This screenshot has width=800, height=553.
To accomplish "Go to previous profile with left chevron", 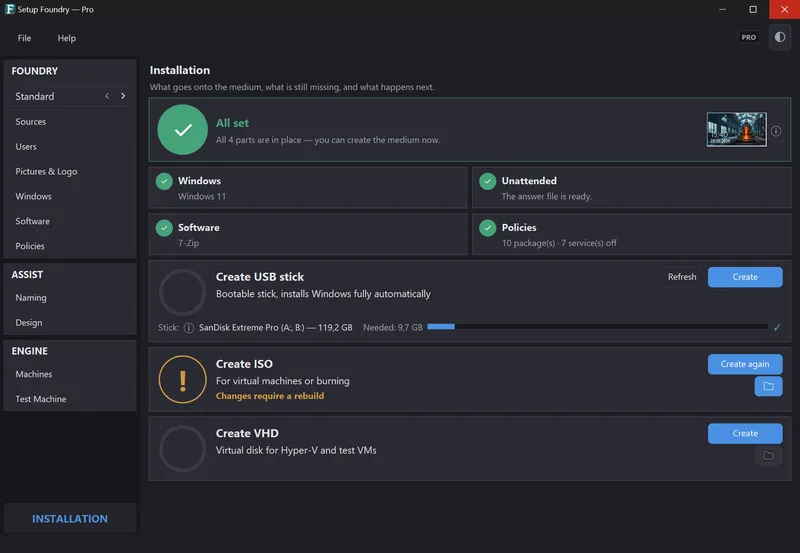I will (x=107, y=96).
